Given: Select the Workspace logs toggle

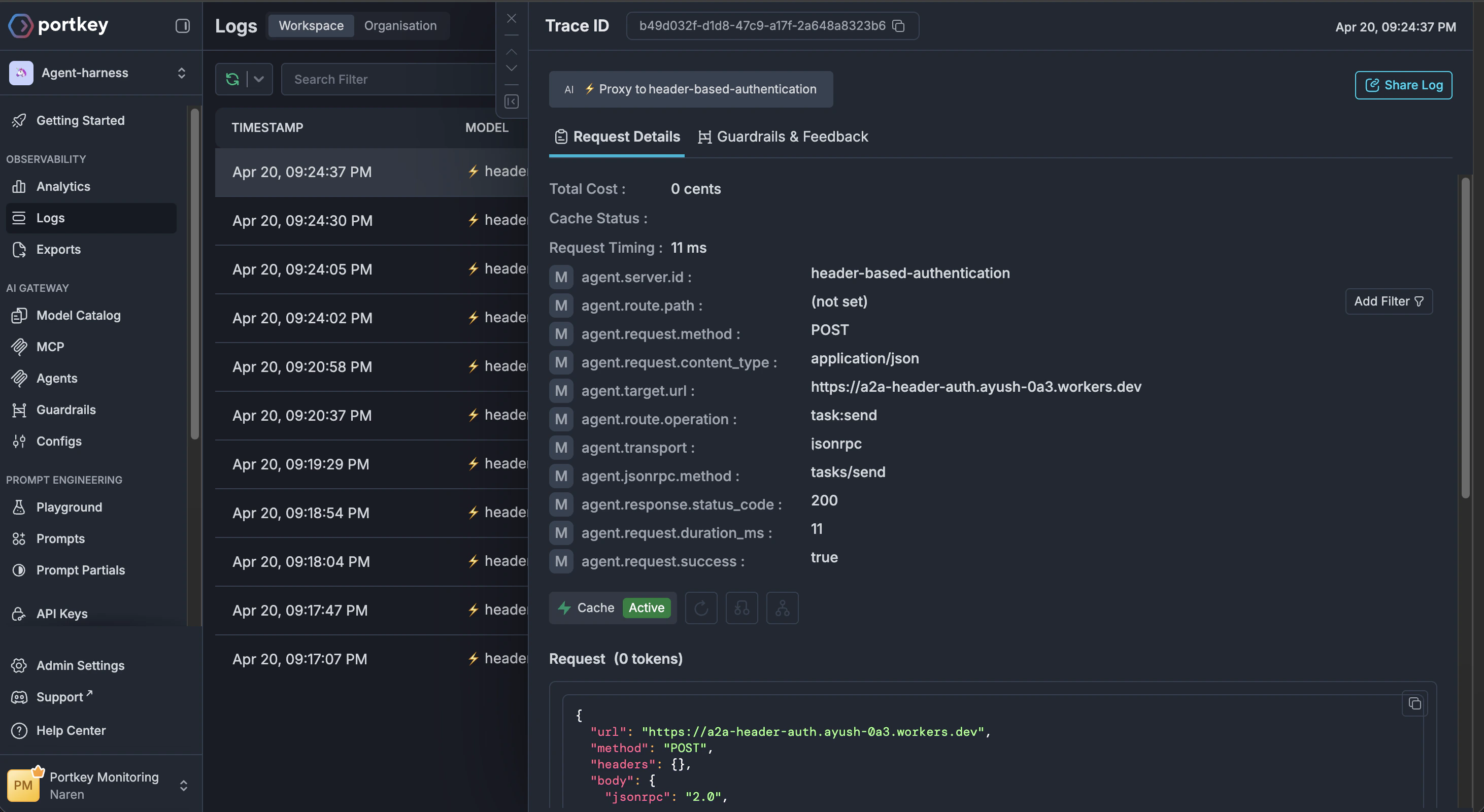Looking at the screenshot, I should pos(311,26).
